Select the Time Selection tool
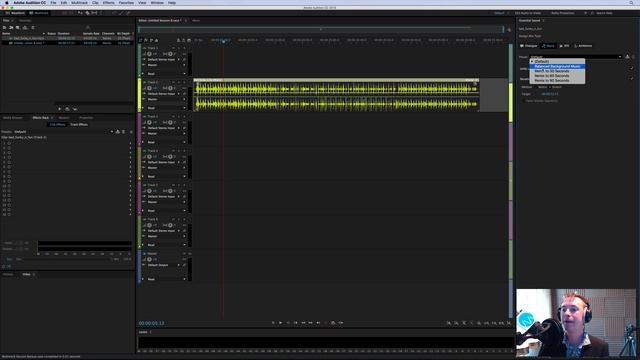The width and height of the screenshot is (640, 360). (102, 13)
